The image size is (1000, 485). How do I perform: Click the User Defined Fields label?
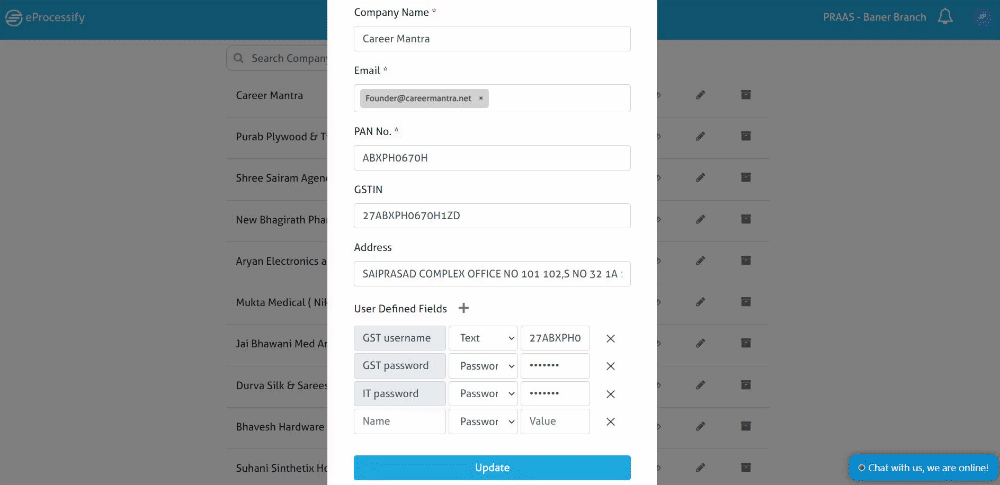pyautogui.click(x=401, y=309)
